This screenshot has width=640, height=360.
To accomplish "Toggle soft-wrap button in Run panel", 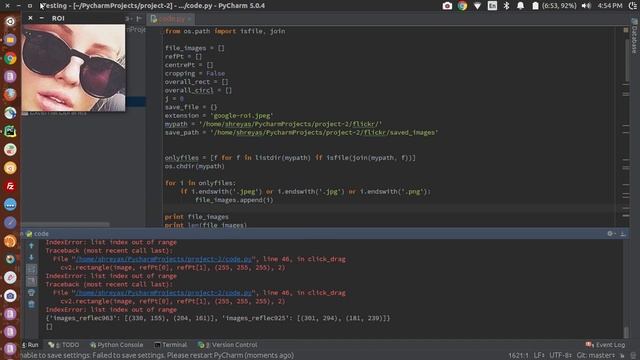I will click(31, 269).
